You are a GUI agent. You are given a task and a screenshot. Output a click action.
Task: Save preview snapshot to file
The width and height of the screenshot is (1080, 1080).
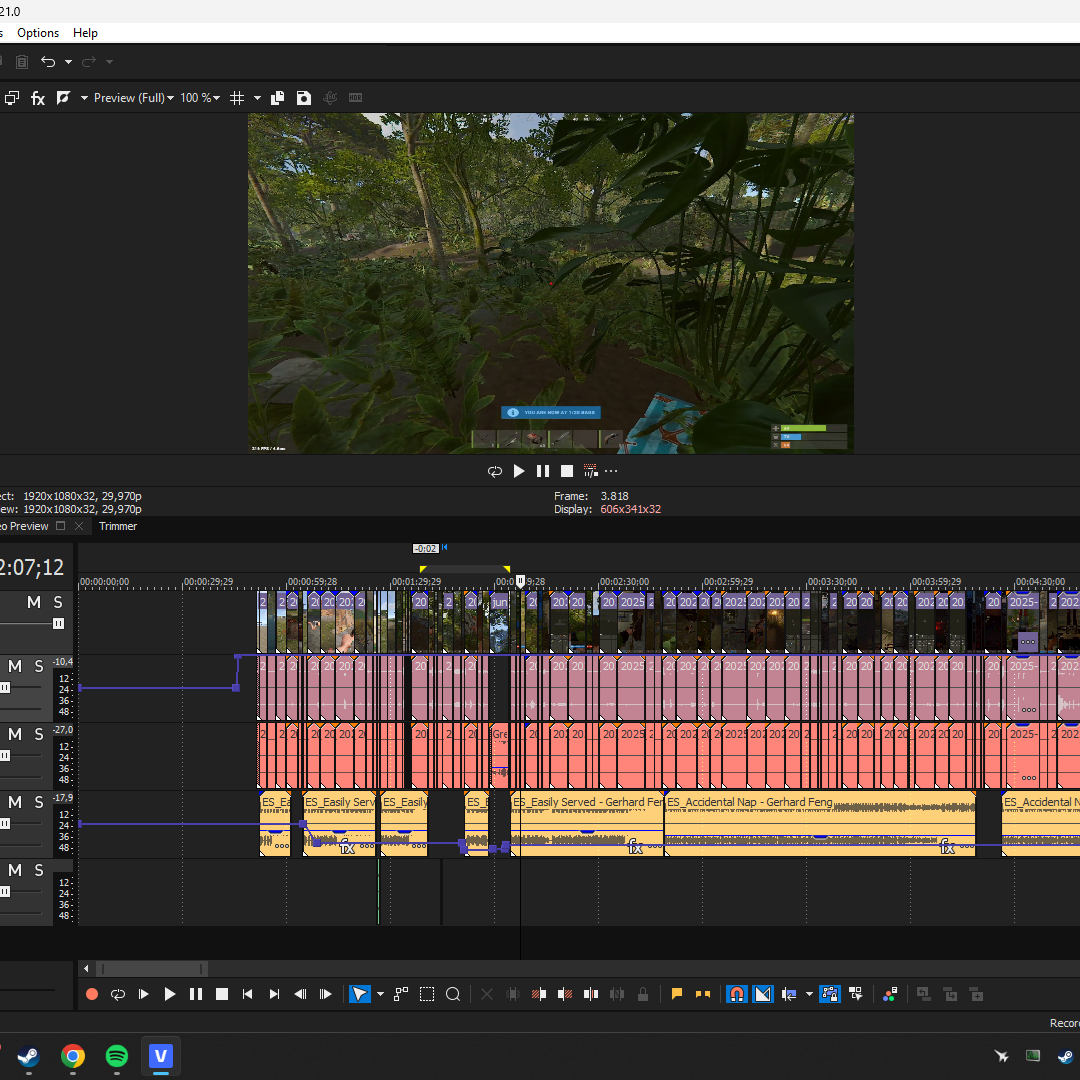pyautogui.click(x=304, y=98)
